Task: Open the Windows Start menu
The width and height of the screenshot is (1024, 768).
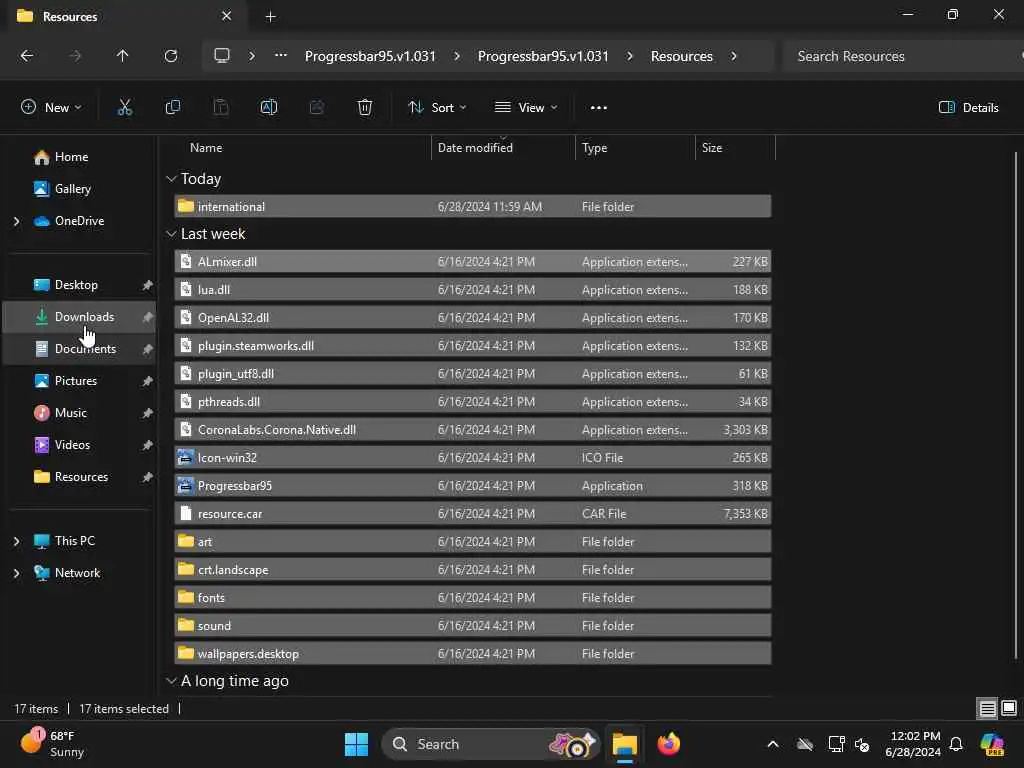Action: (x=356, y=744)
